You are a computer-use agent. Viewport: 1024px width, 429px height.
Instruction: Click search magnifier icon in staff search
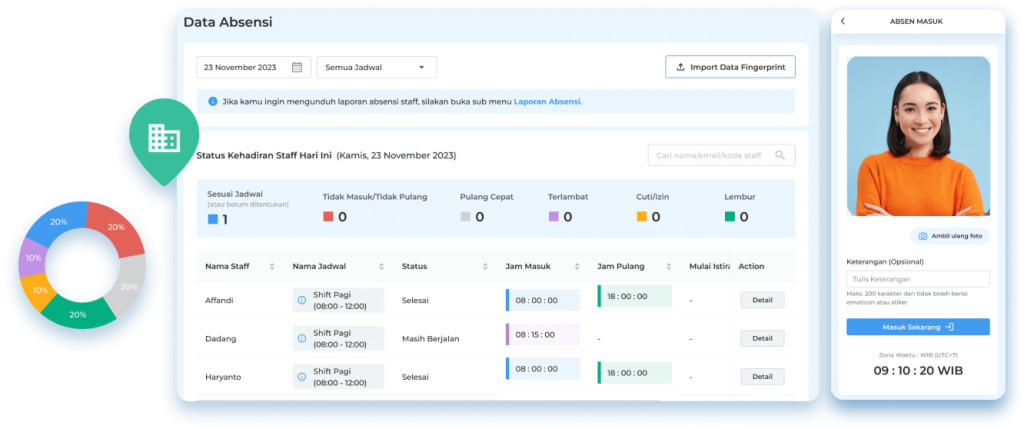point(781,155)
